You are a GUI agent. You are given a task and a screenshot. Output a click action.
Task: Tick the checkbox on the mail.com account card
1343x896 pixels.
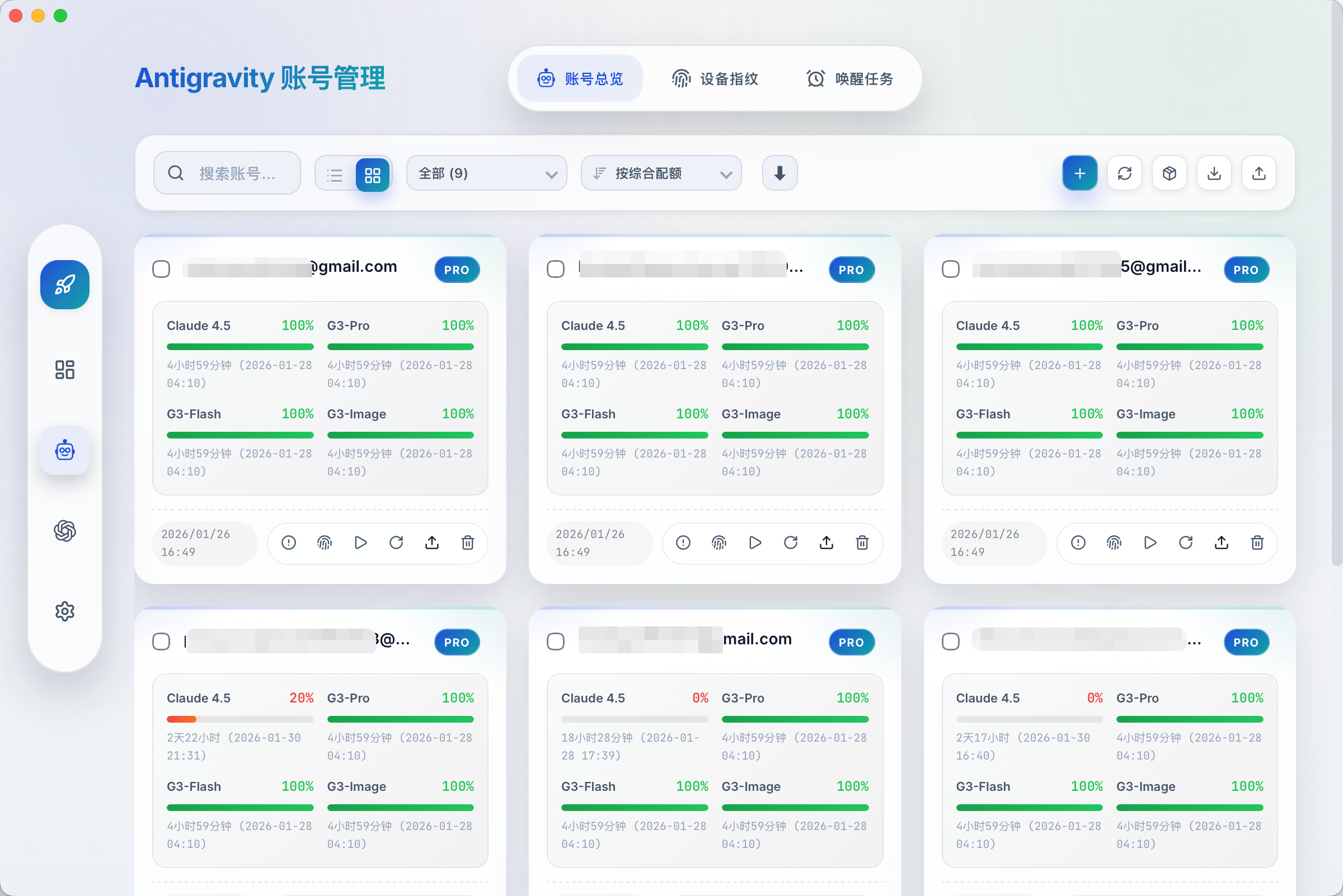[555, 642]
